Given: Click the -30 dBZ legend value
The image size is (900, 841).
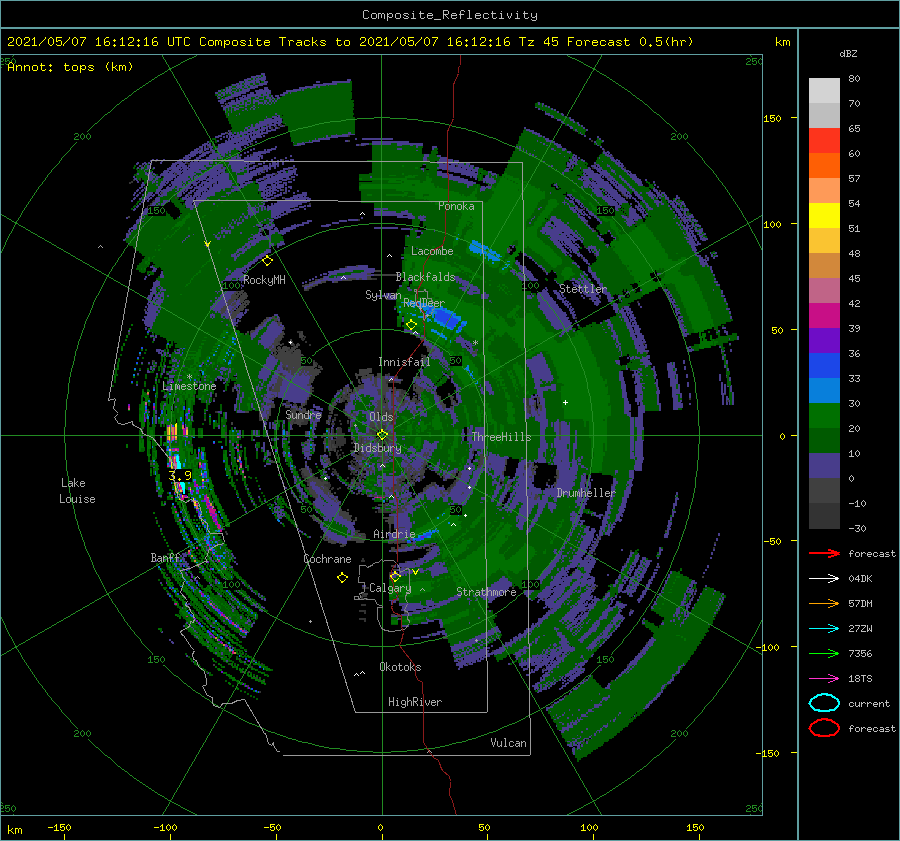Looking at the screenshot, I should tap(857, 528).
